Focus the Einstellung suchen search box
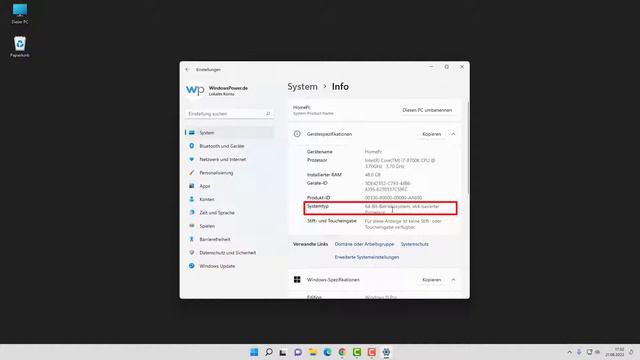This screenshot has width=640, height=360. click(x=229, y=113)
